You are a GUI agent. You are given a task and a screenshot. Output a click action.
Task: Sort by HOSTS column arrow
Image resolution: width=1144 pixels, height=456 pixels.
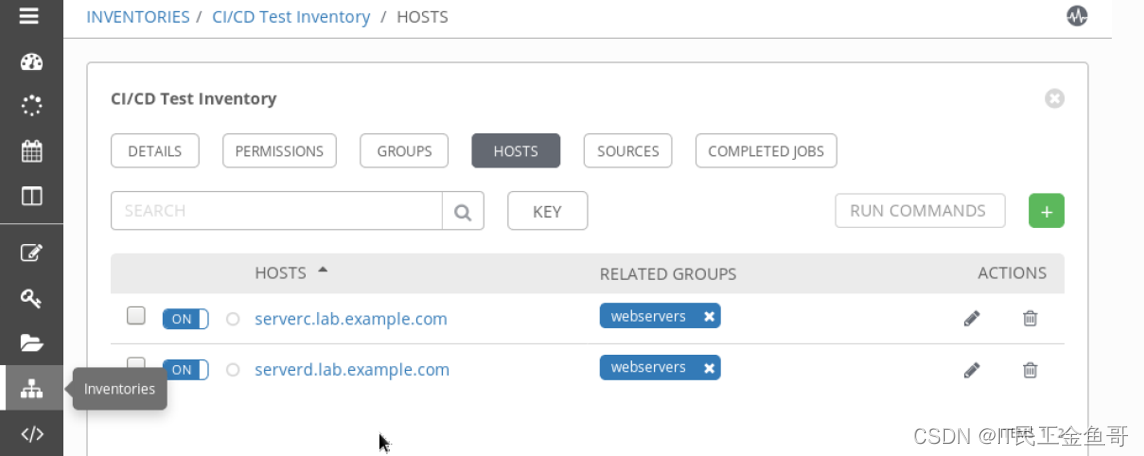(322, 271)
